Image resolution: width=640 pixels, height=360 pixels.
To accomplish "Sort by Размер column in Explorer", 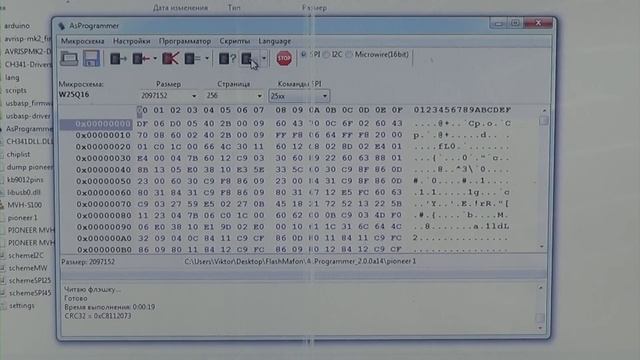I will 314,8.
